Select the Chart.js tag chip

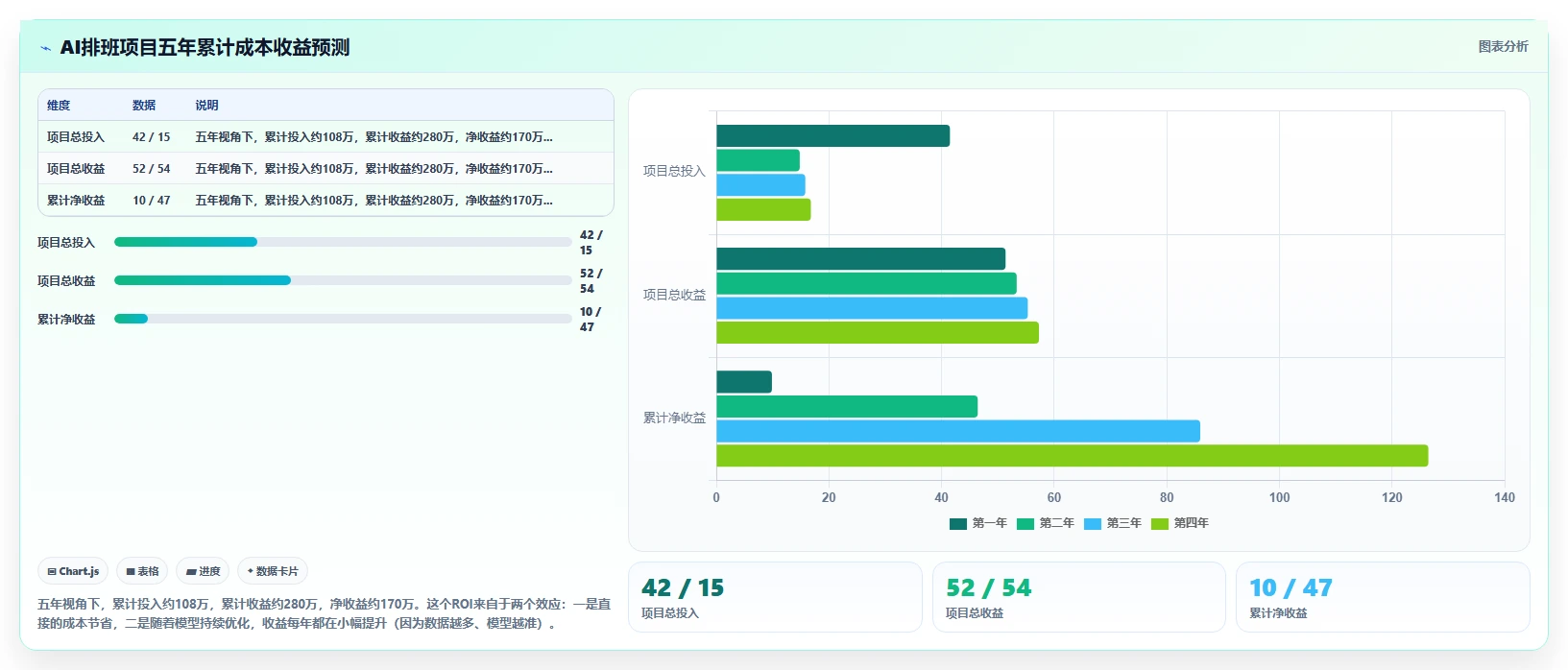click(x=73, y=571)
